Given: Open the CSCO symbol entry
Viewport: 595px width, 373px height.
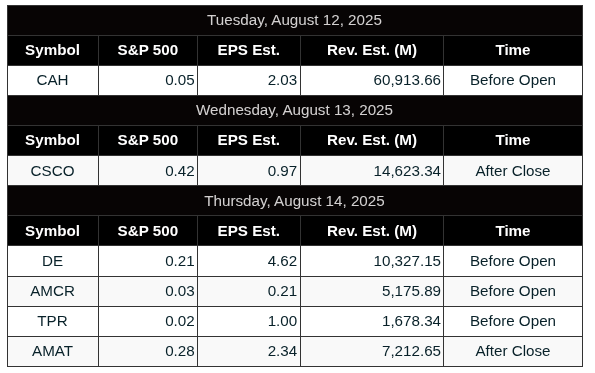Looking at the screenshot, I should pos(52,171).
